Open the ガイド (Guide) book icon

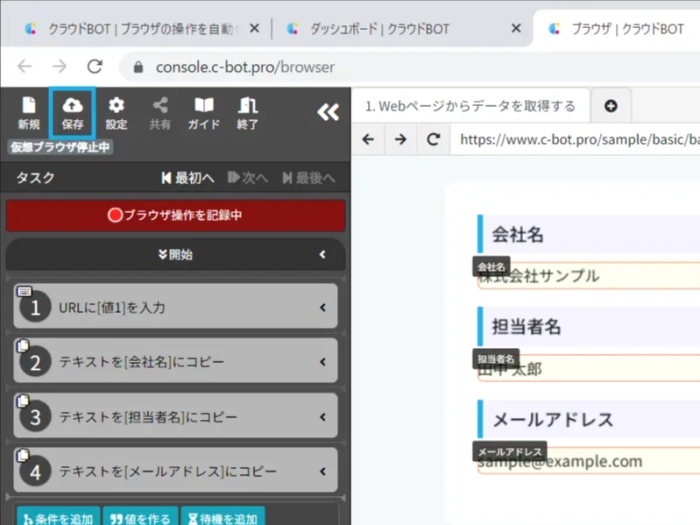204,113
